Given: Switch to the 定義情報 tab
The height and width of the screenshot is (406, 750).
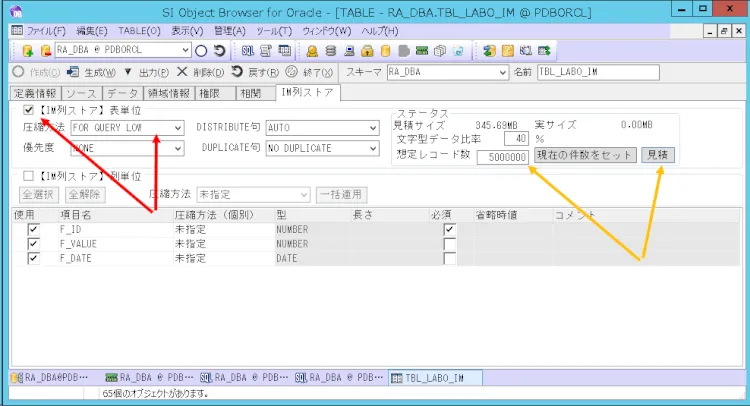Looking at the screenshot, I should [x=35, y=93].
